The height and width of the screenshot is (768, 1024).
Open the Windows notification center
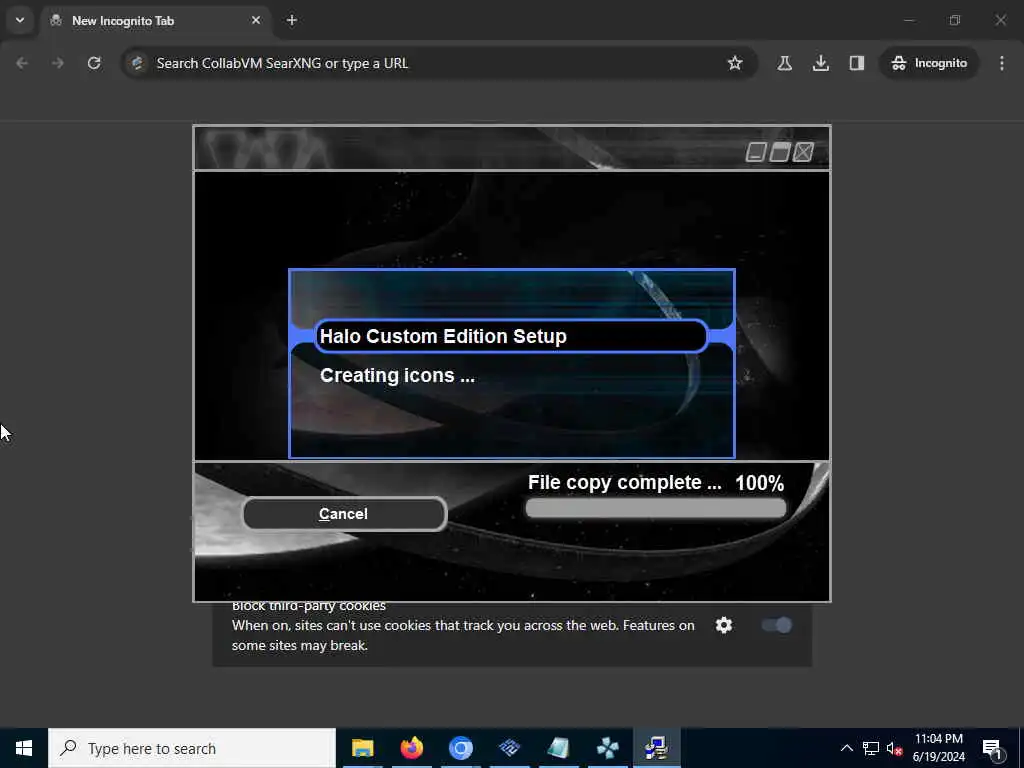click(992, 748)
